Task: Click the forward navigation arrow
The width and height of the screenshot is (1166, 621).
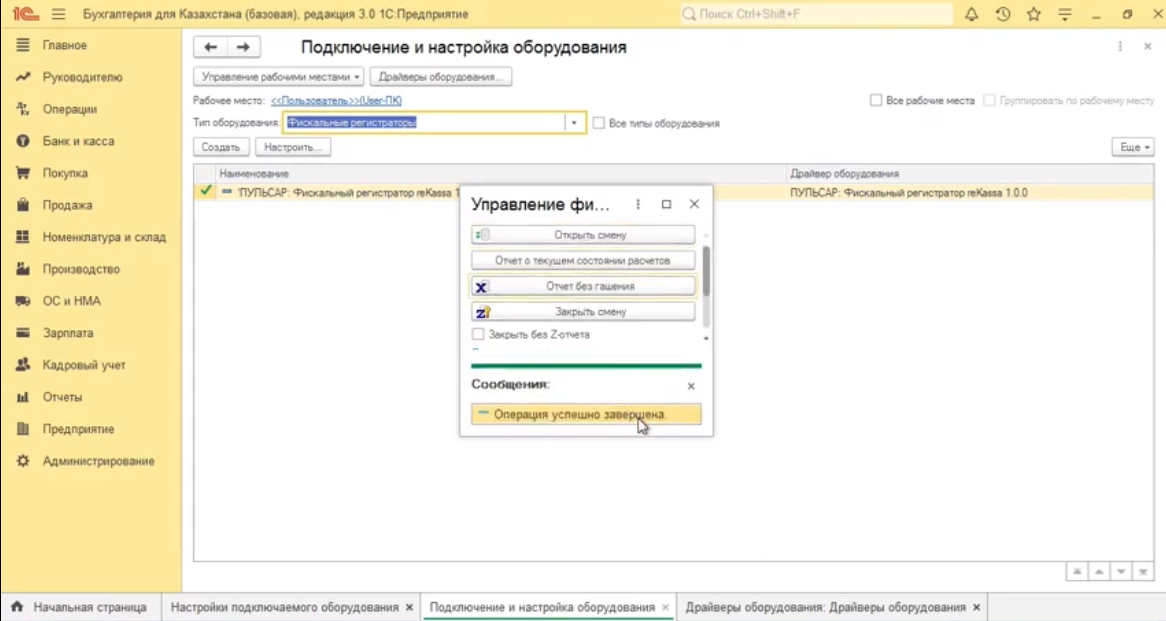Action: point(243,47)
